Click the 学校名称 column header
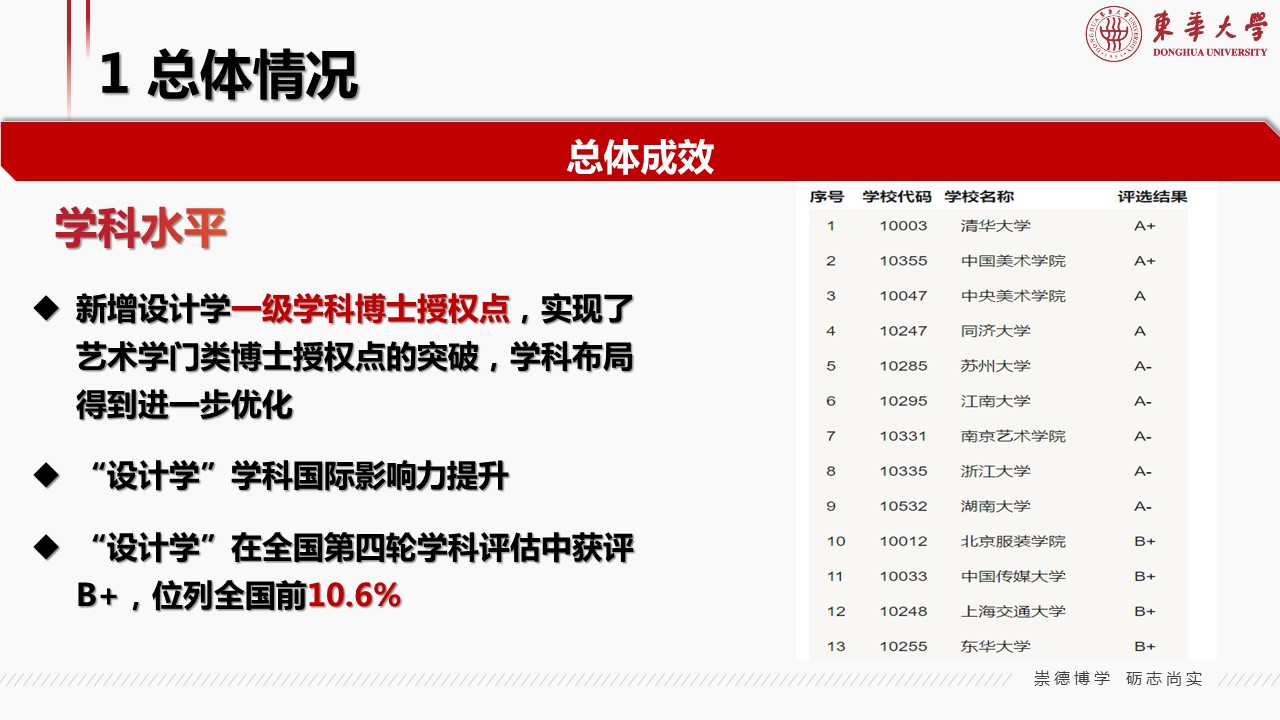Image resolution: width=1280 pixels, height=720 pixels. pyautogui.click(x=979, y=197)
